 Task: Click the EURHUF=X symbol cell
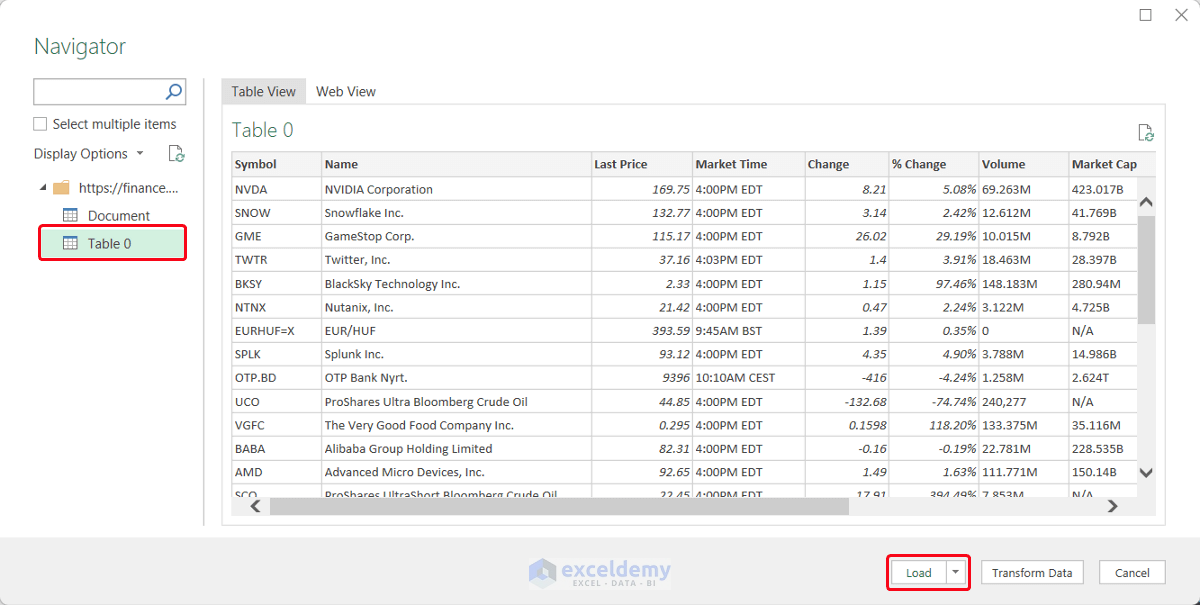pos(277,331)
